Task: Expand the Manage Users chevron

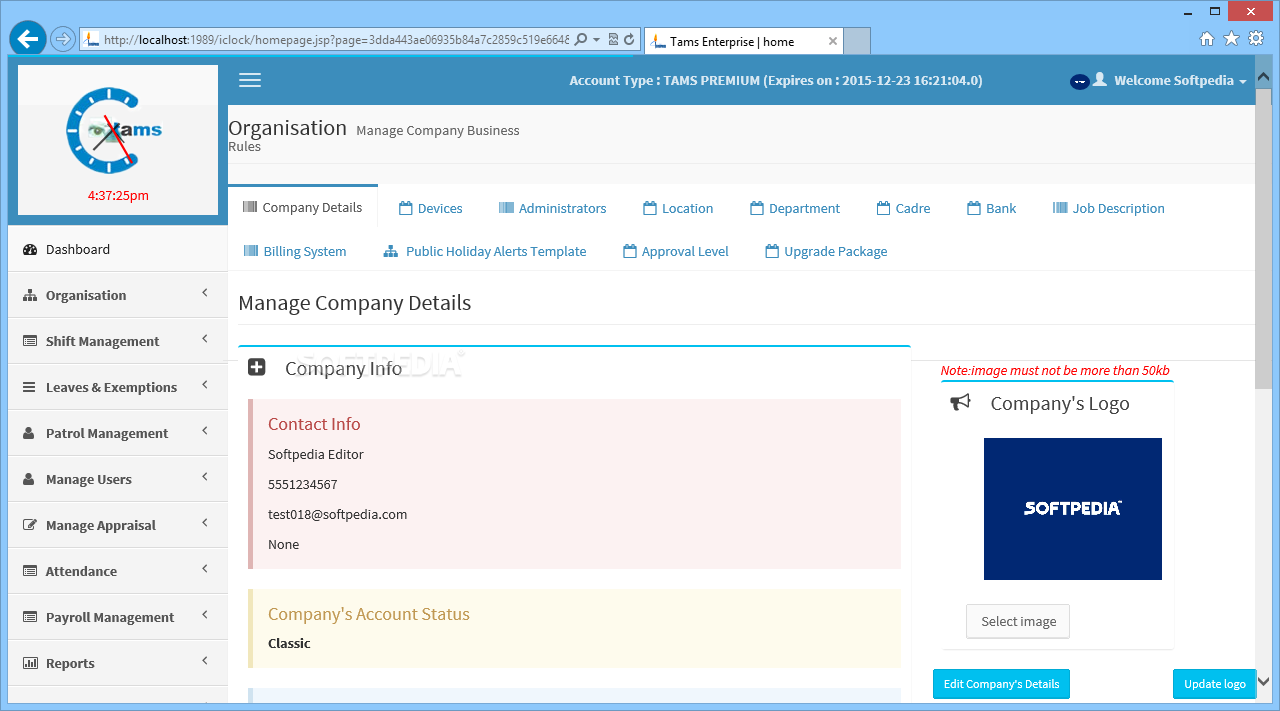Action: click(x=204, y=477)
